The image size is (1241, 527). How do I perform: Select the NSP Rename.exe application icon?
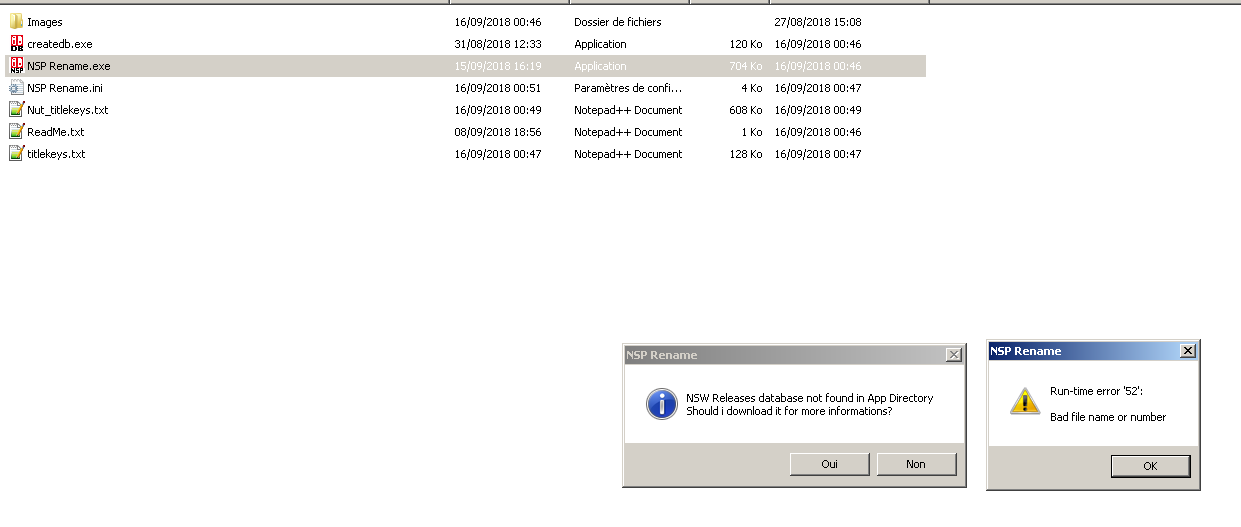(16, 66)
